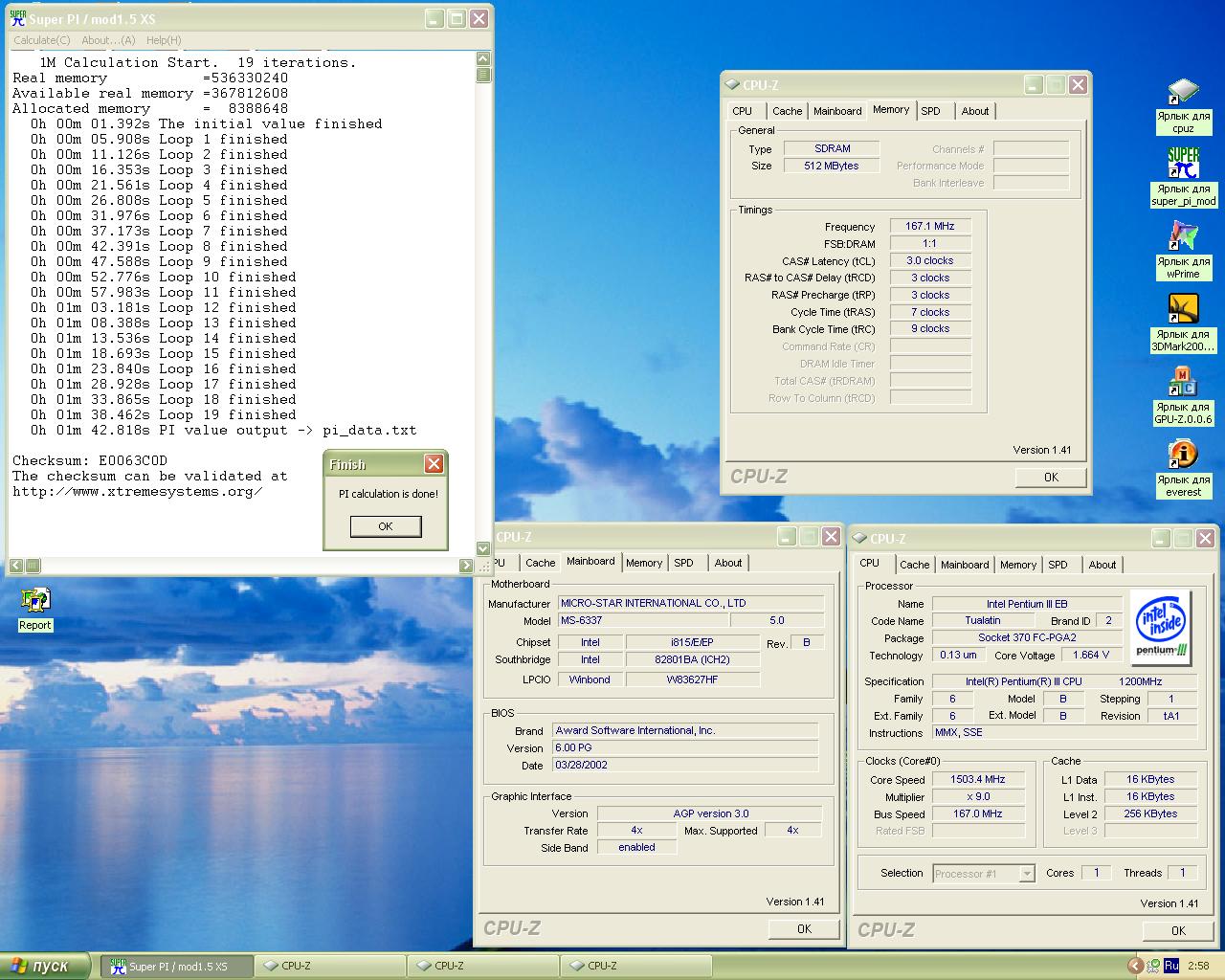Screen dimensions: 1225x980
Task: Expand hidden system tray icons arrow
Action: point(1135,966)
